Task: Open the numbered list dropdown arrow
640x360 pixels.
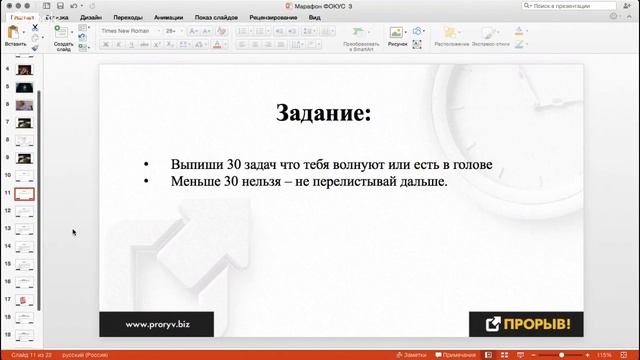Action: point(268,31)
